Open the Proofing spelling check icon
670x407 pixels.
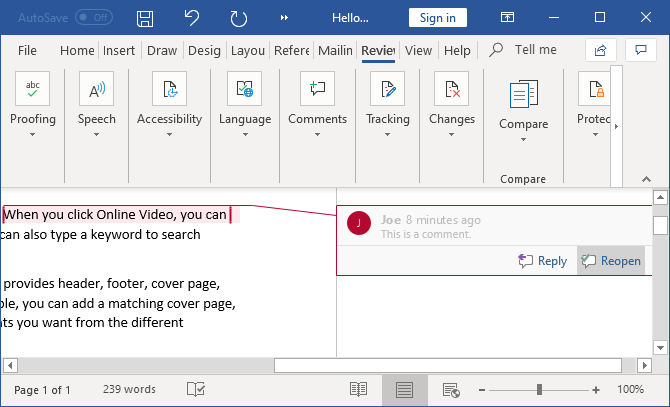click(33, 89)
